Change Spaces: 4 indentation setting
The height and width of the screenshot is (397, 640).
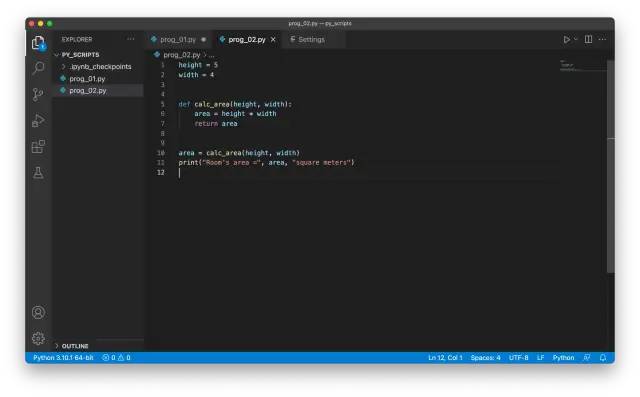point(485,358)
